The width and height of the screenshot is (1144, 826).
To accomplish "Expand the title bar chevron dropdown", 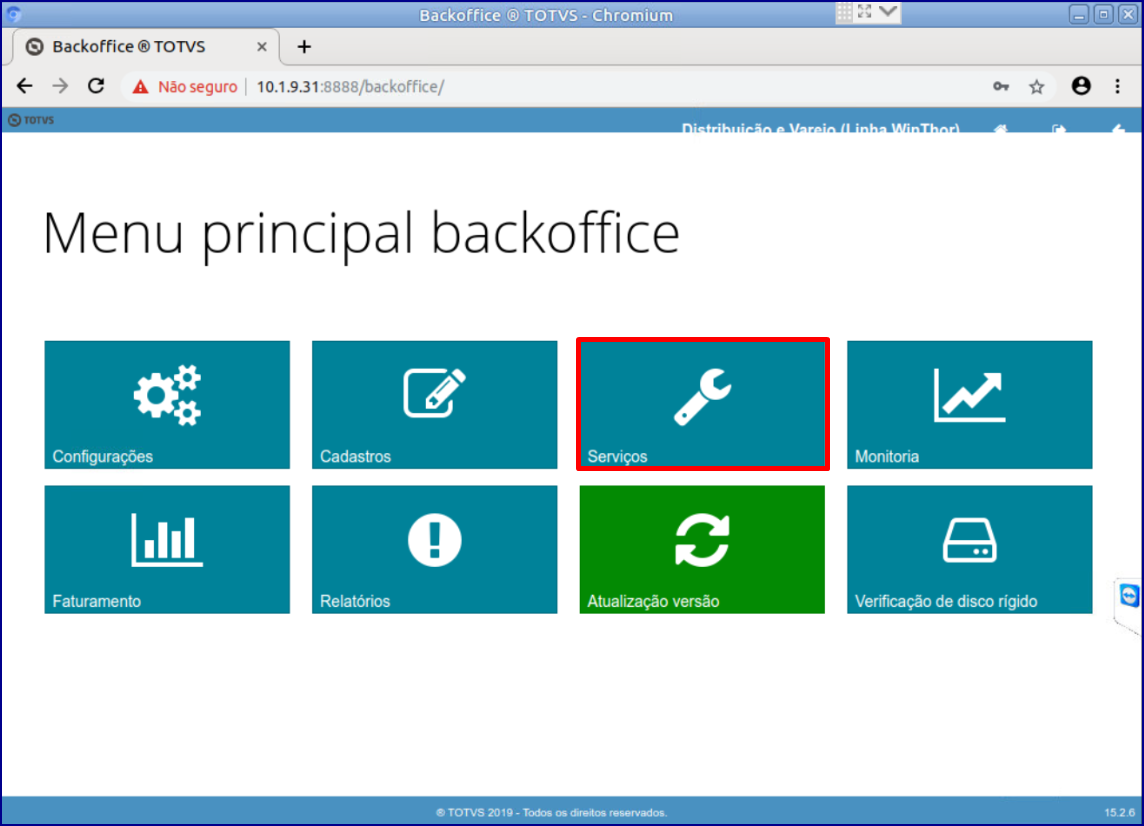I will click(x=888, y=12).
